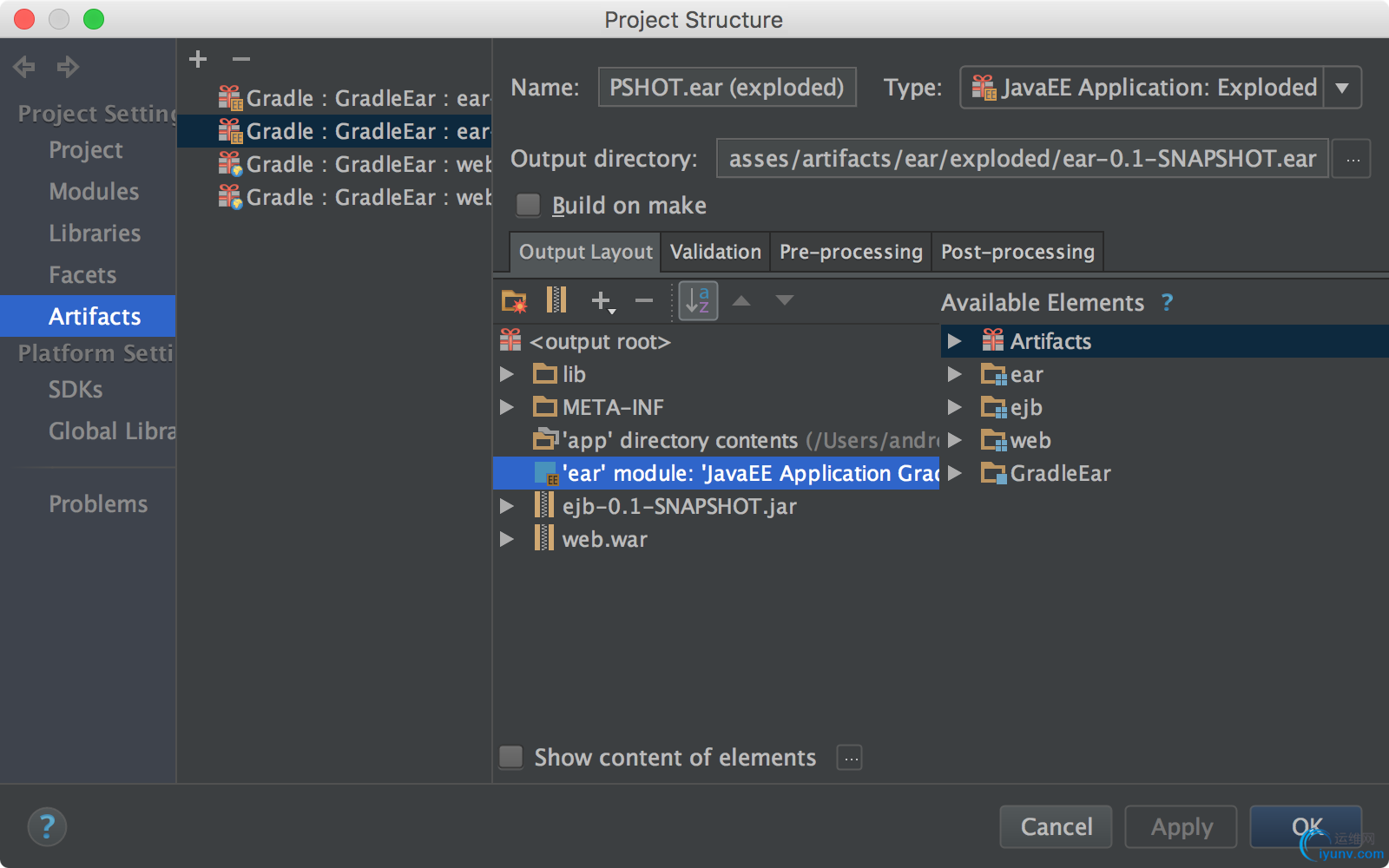Click the navigate Back arrow icon
1389x868 pixels.
[x=24, y=67]
